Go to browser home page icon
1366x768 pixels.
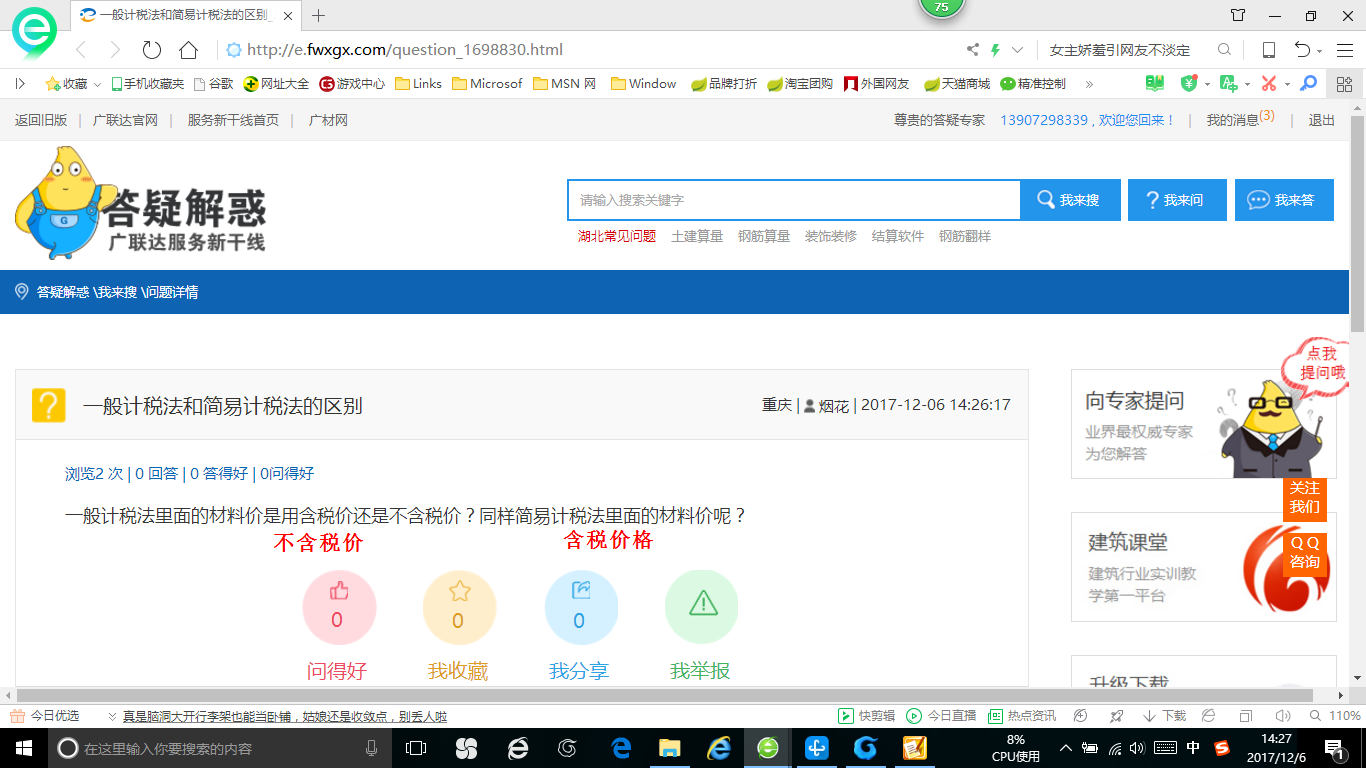point(188,50)
